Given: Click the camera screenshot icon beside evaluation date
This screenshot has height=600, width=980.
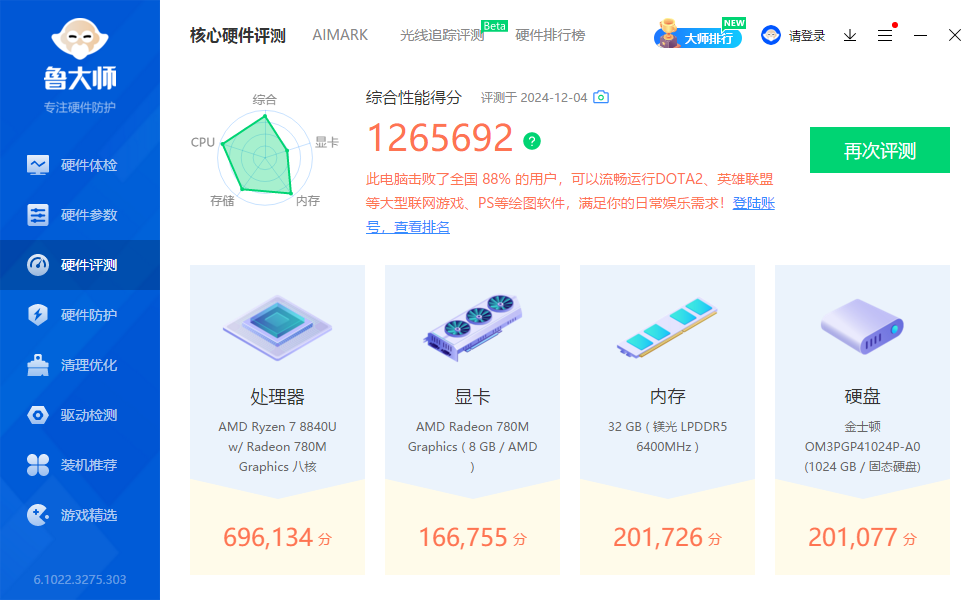Looking at the screenshot, I should click(x=601, y=97).
